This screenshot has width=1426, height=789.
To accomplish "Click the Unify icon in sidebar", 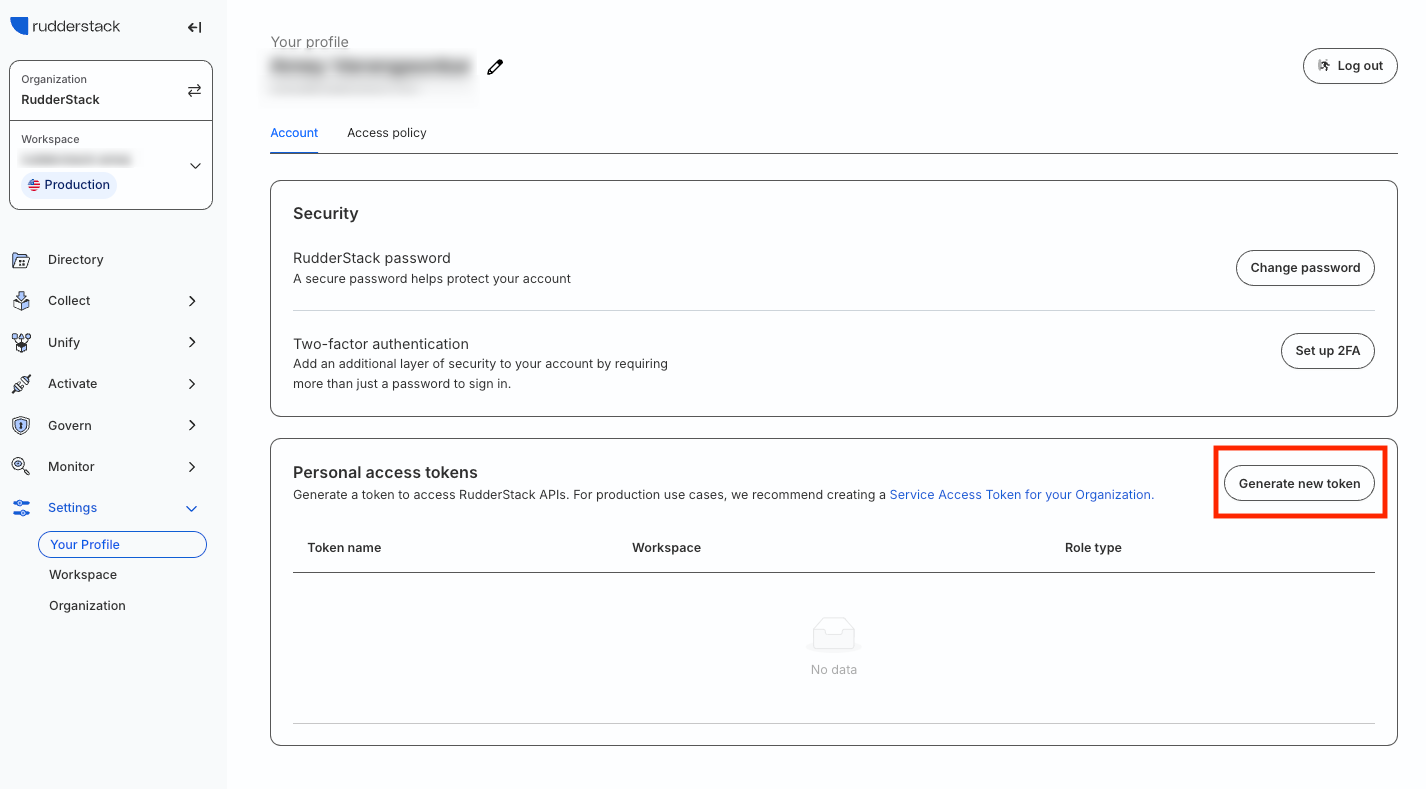I will pos(21,343).
